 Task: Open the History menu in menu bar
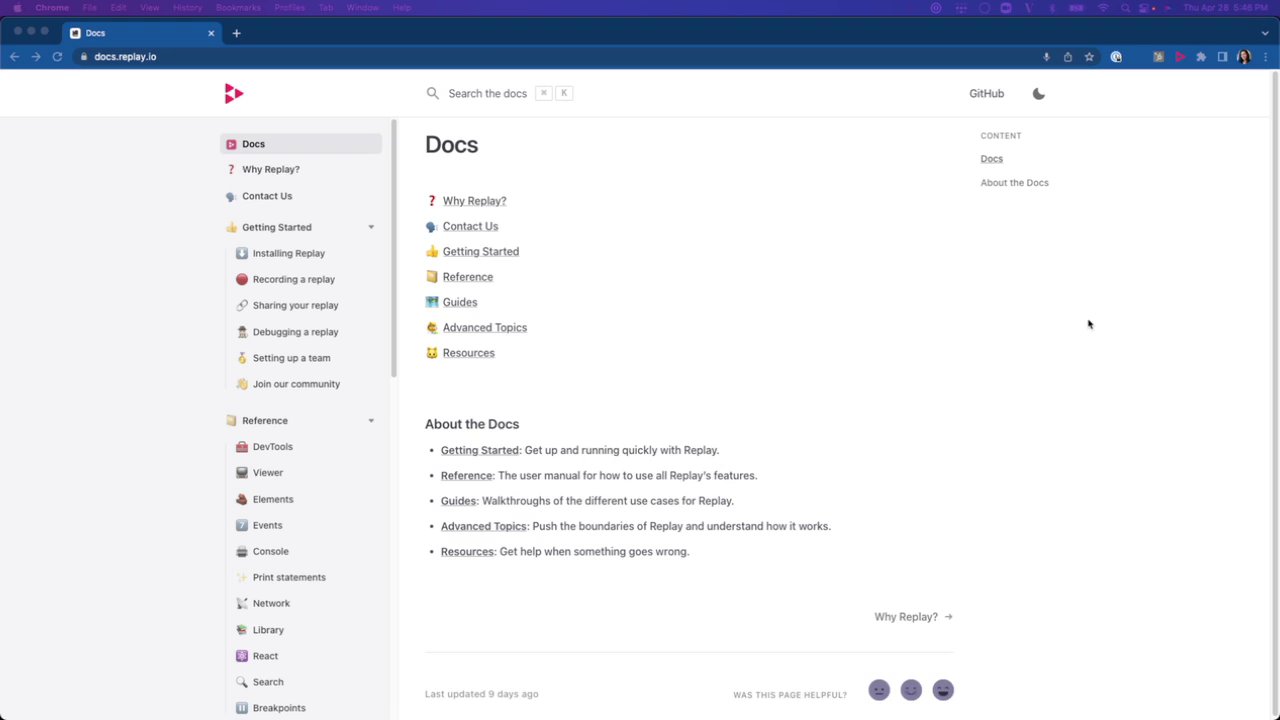pos(187,8)
